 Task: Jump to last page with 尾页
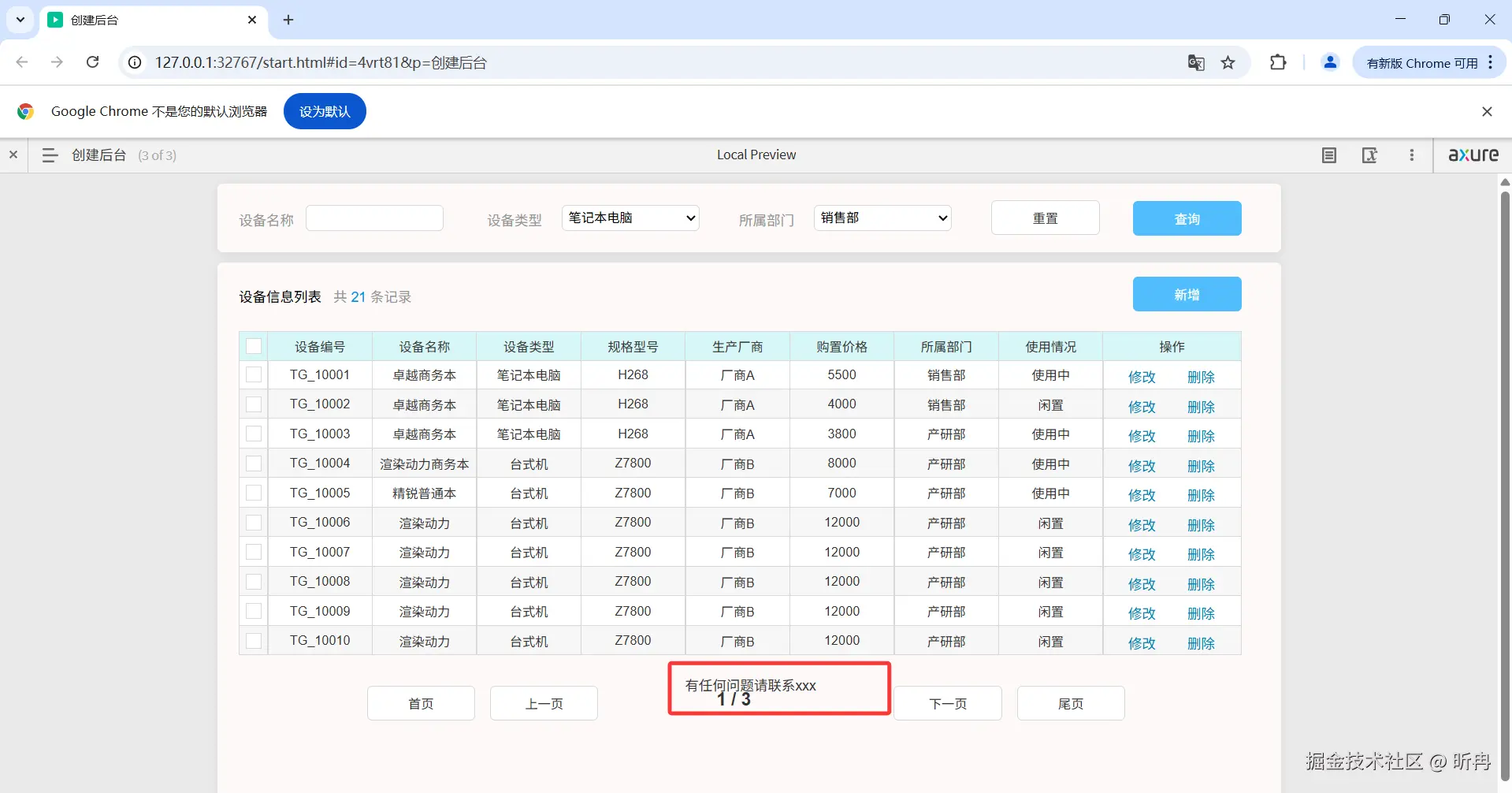coord(1071,703)
